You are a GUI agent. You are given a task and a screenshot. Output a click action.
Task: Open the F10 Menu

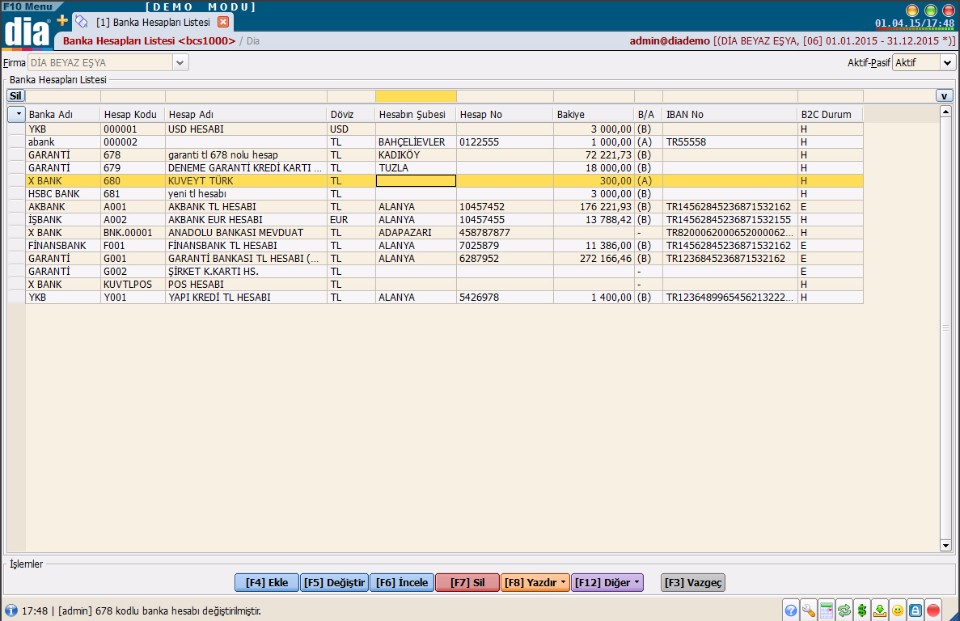[29, 6]
